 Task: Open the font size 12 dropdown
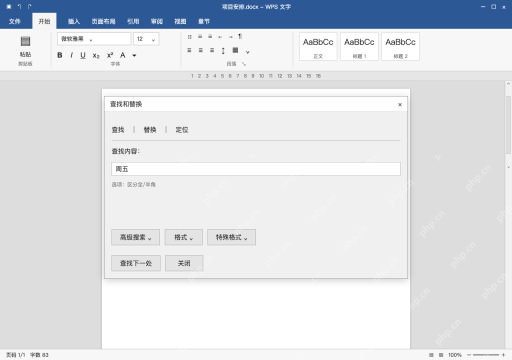146,39
